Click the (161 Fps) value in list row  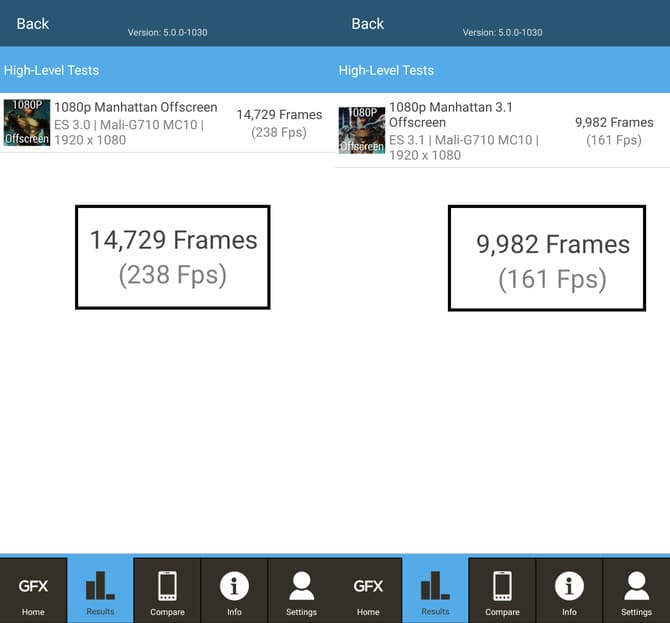tap(614, 140)
